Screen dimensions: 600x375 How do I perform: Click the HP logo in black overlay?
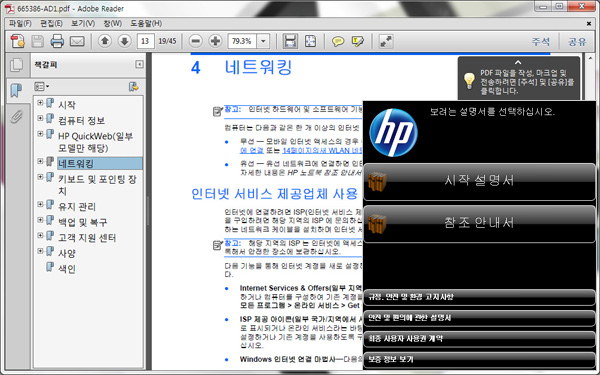[393, 133]
